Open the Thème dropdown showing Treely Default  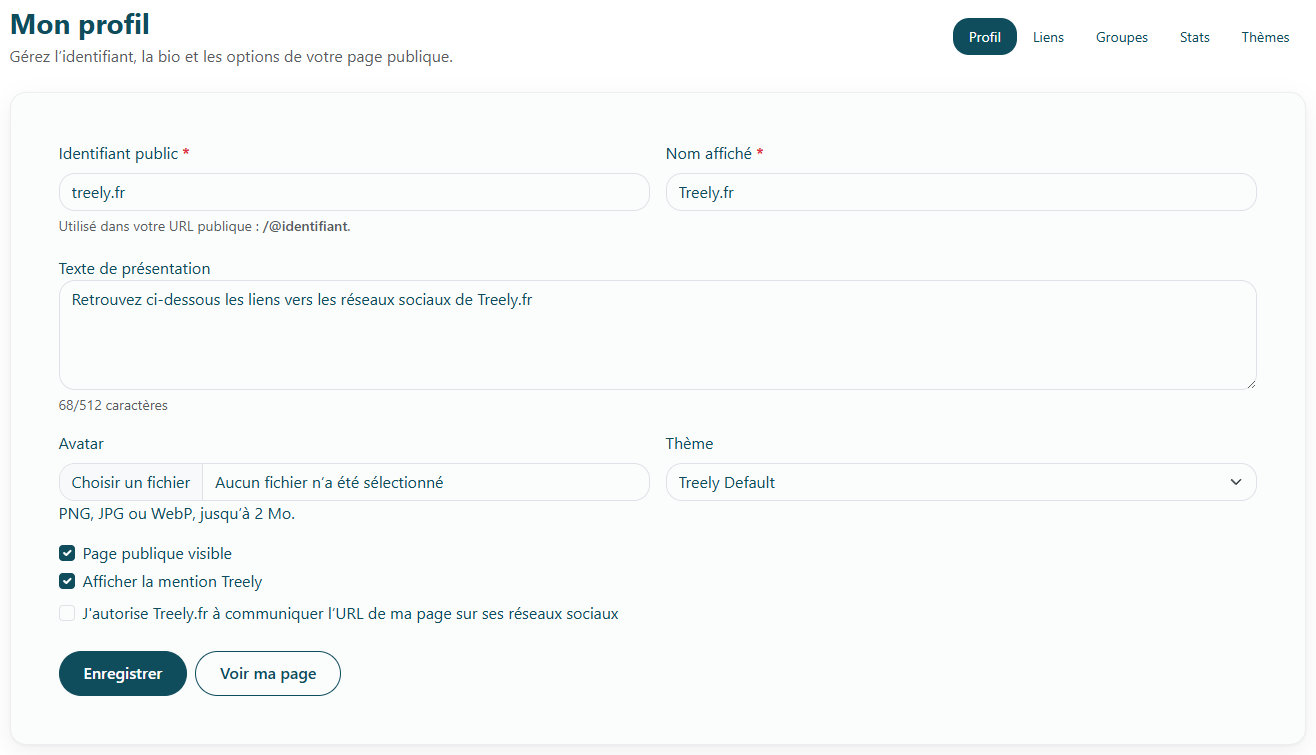click(x=961, y=482)
